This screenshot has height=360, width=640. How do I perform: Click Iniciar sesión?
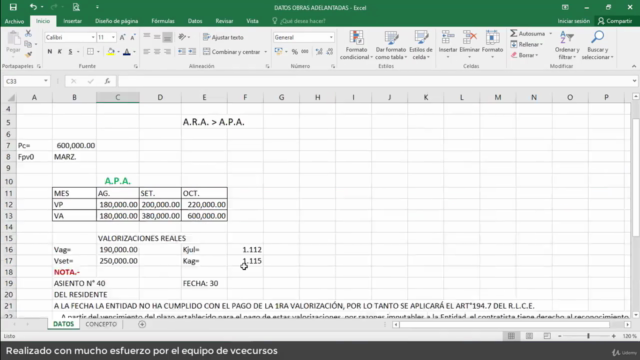click(573, 21)
